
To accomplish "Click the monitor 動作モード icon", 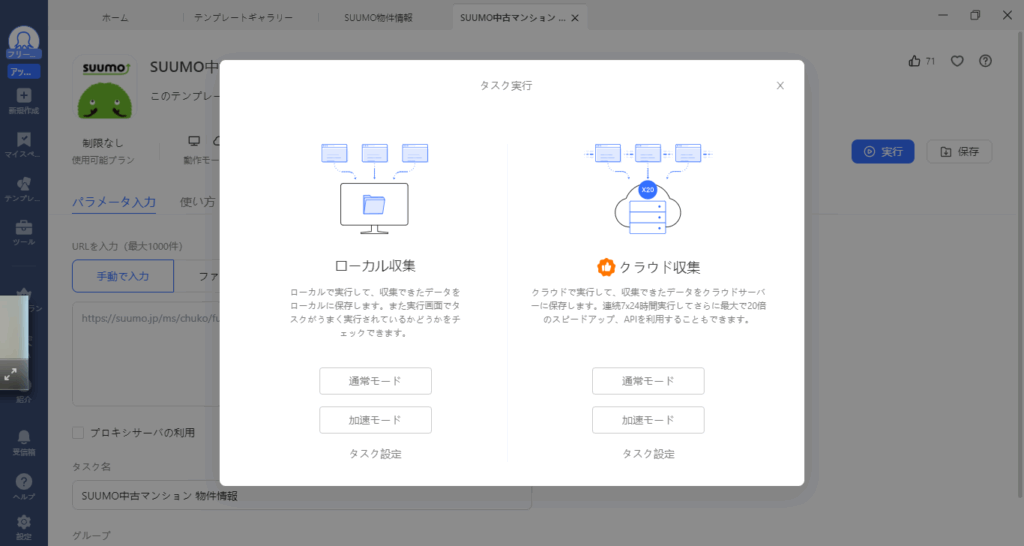I will [x=194, y=141].
